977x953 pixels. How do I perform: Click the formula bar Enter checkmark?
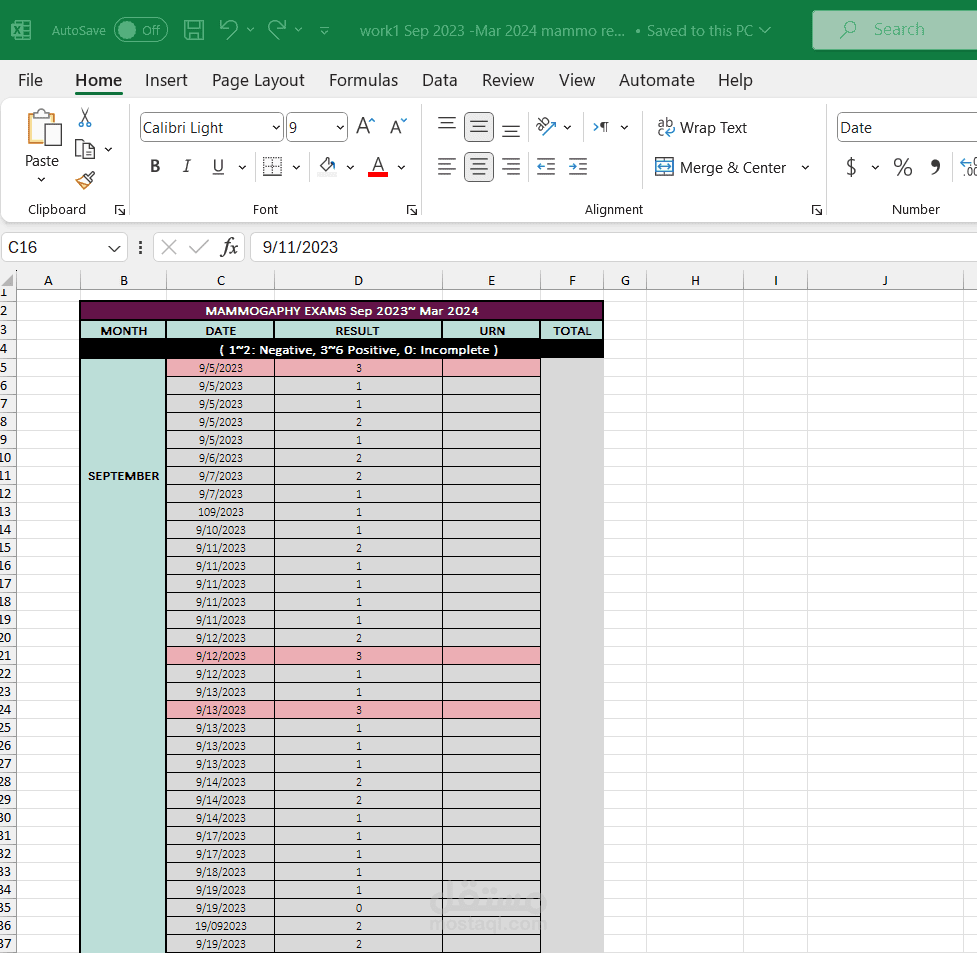(199, 247)
